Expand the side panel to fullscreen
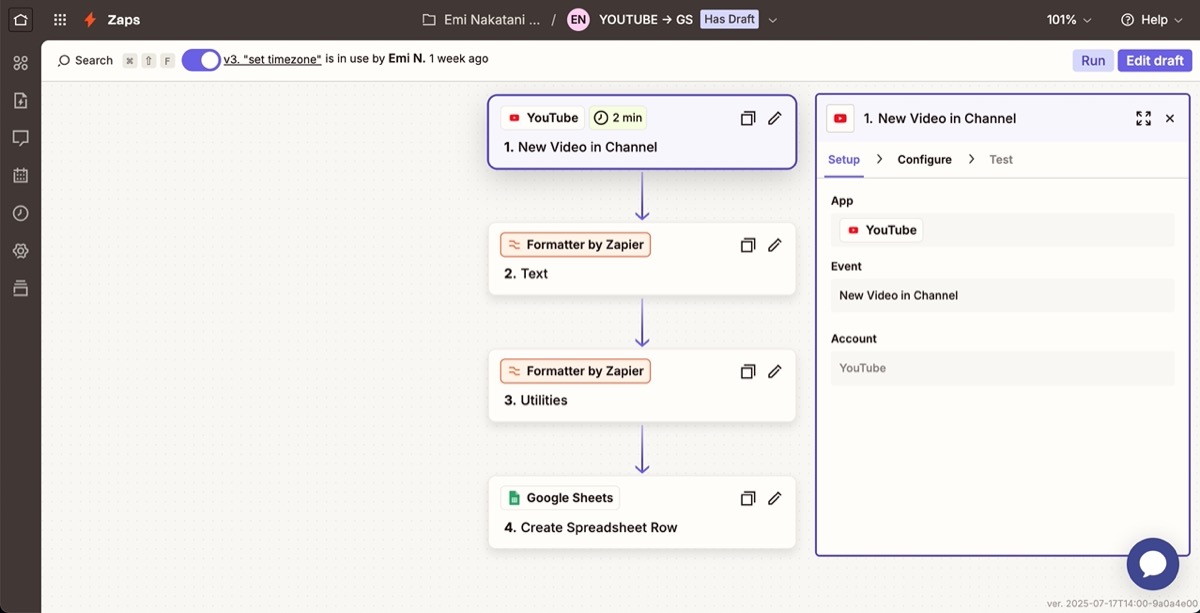 click(x=1143, y=118)
